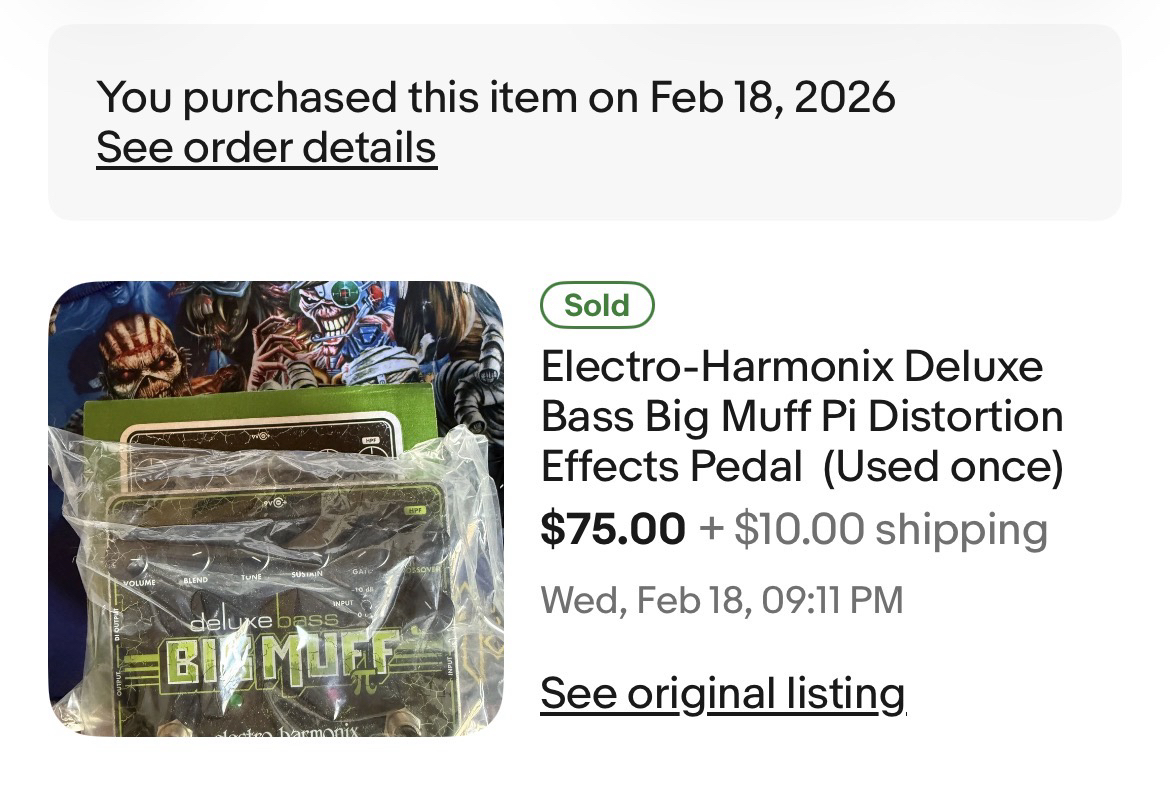
Task: Click the $75.00 sold price
Action: point(613,529)
